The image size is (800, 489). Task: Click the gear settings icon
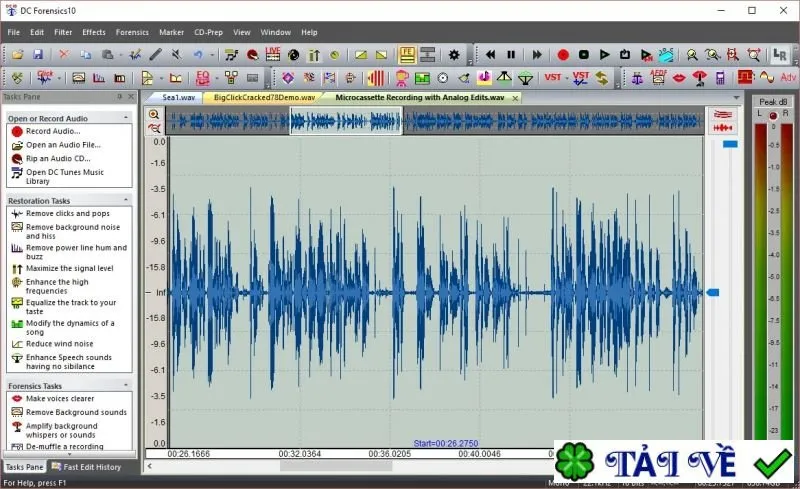coord(454,55)
